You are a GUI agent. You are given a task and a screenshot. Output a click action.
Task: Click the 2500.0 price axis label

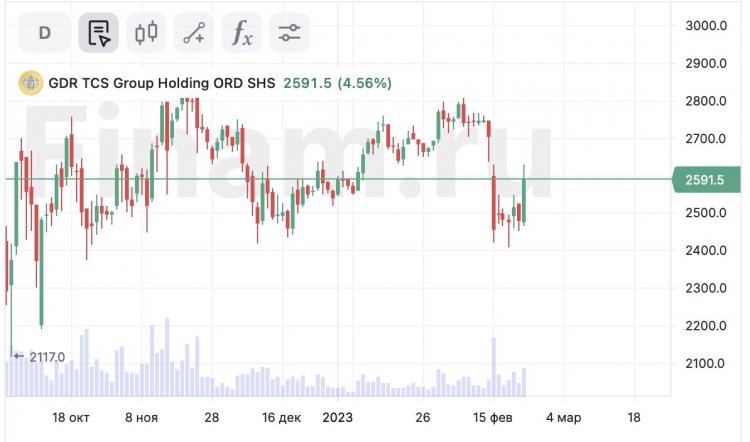point(706,213)
